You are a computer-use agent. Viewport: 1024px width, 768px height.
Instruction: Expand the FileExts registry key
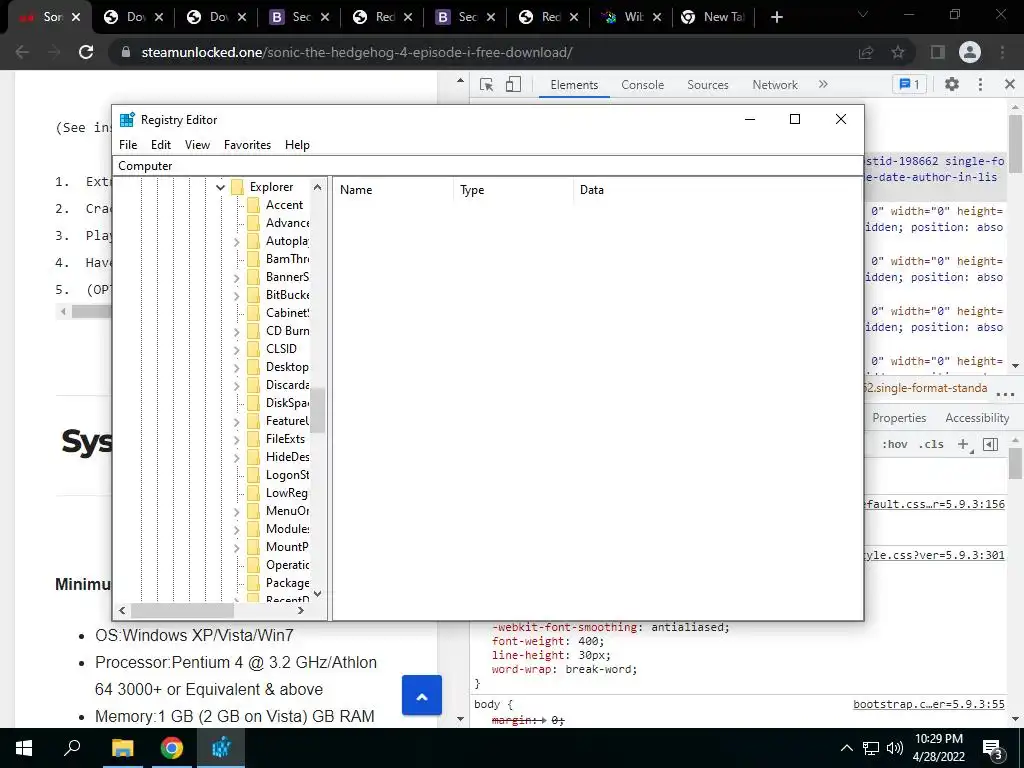(x=236, y=440)
